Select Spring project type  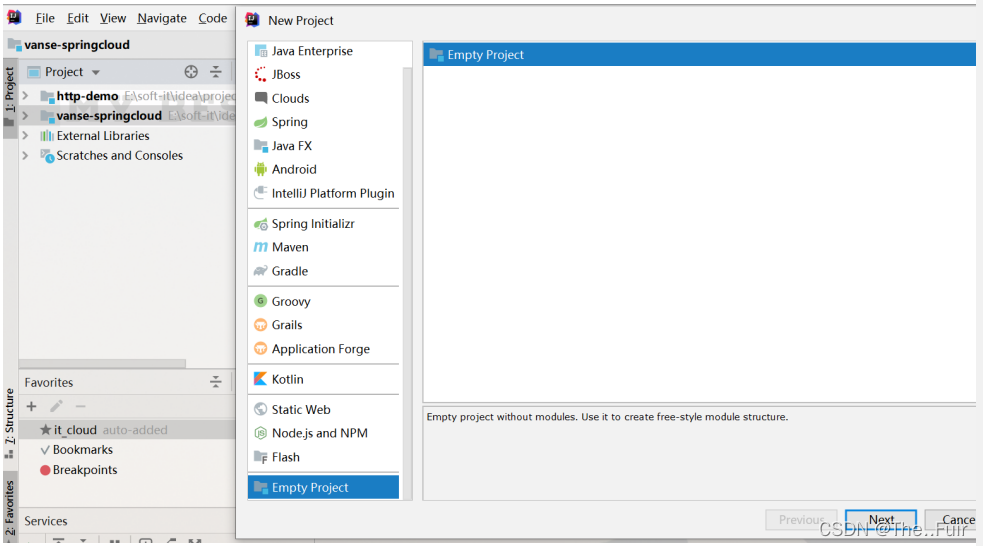coord(323,122)
